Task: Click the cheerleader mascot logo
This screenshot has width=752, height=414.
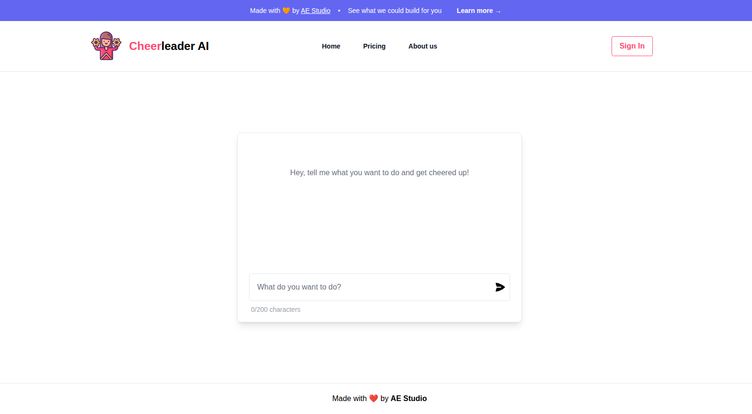Action: tap(105, 46)
